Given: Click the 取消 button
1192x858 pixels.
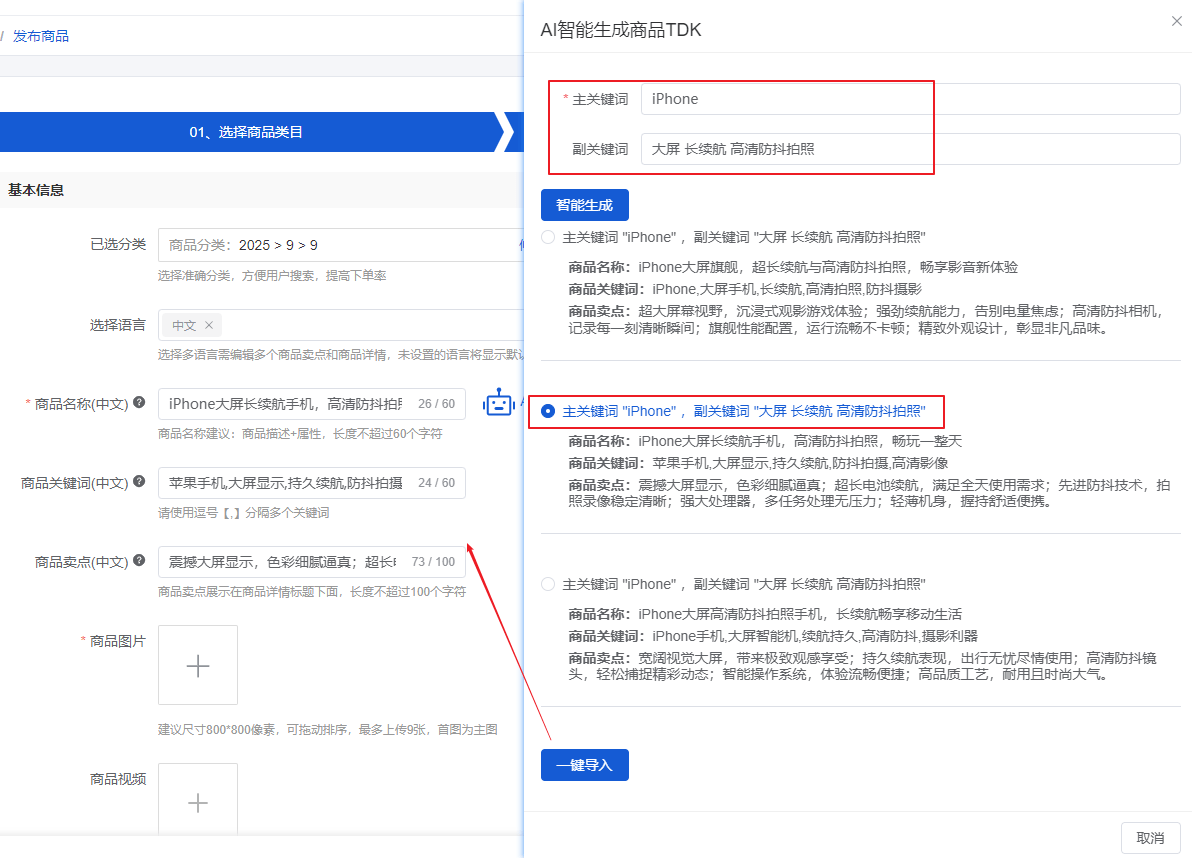Looking at the screenshot, I should tap(1150, 837).
